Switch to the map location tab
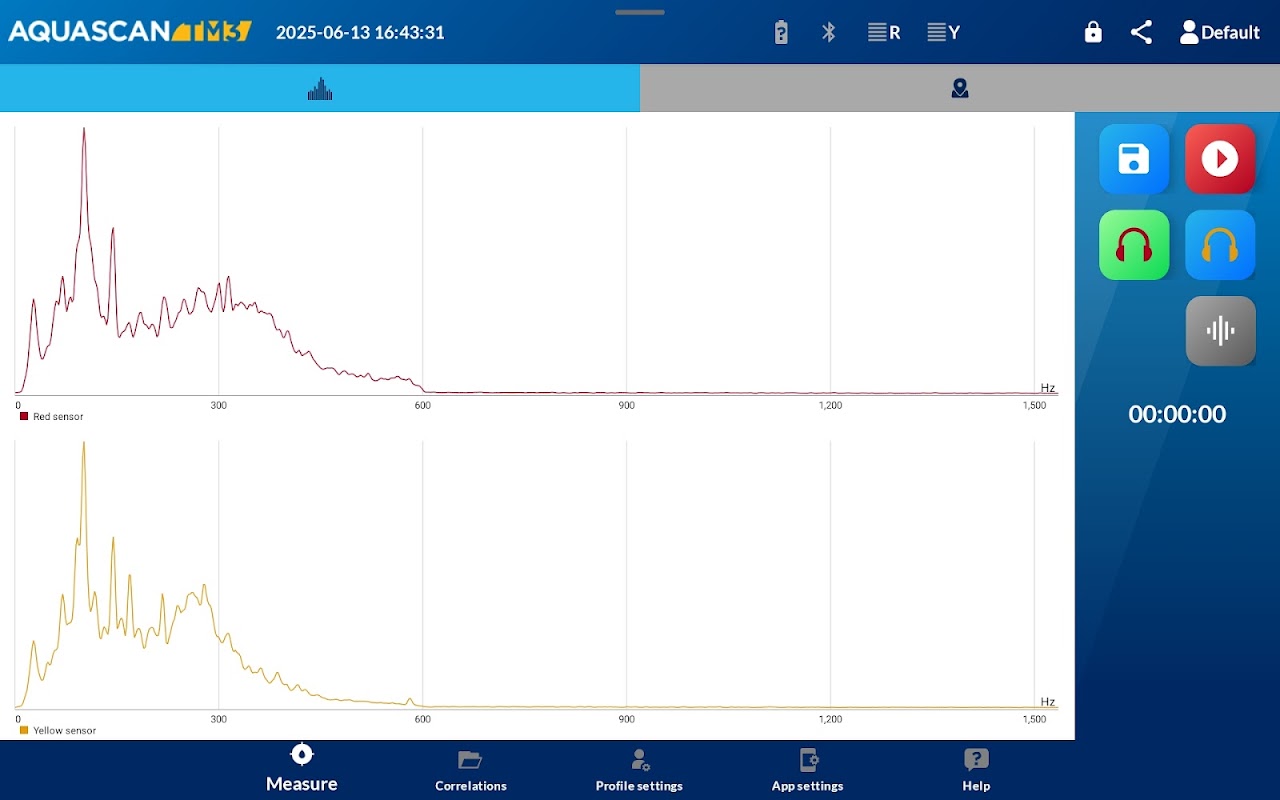1280x800 pixels. 960,88
